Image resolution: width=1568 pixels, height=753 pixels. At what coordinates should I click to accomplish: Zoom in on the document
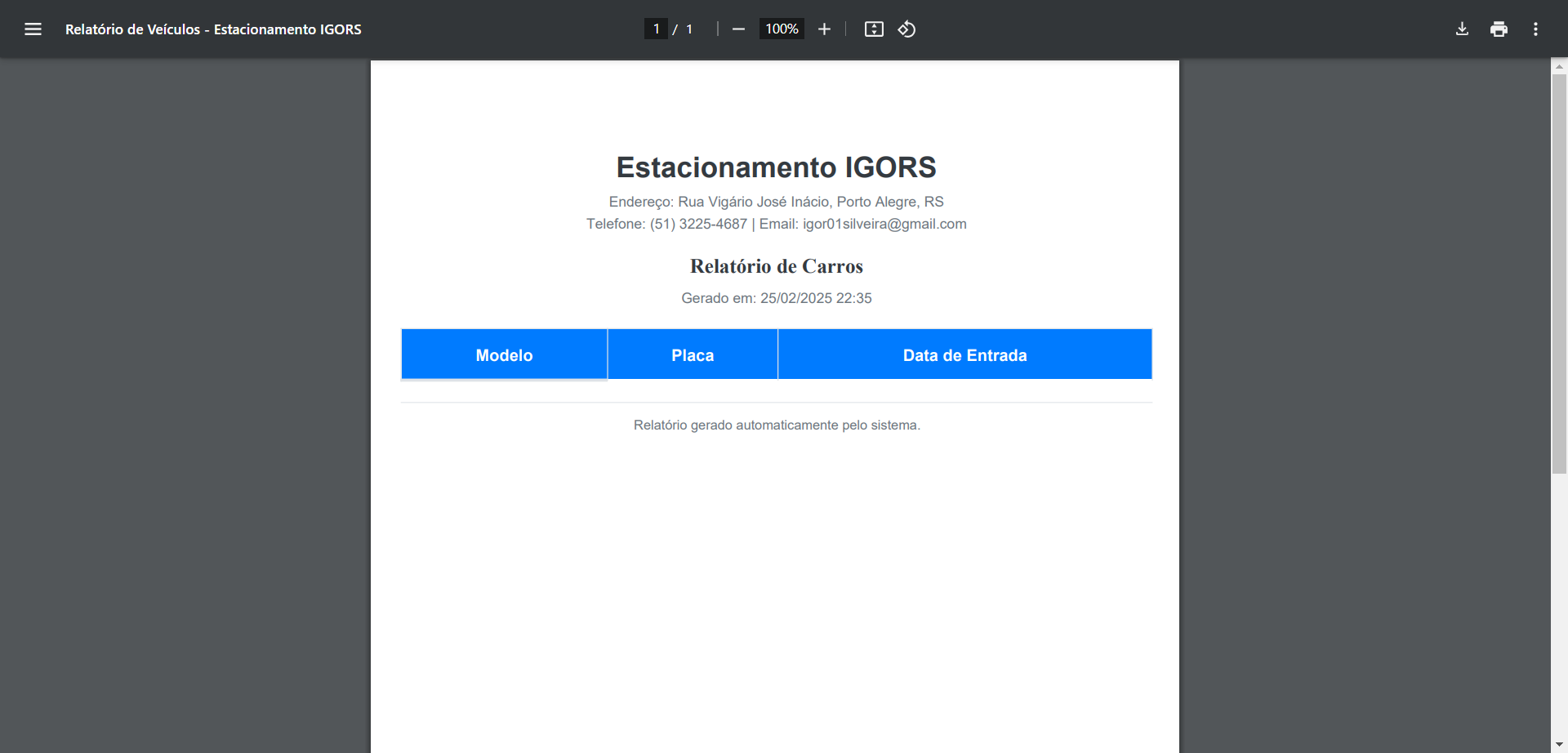pyautogui.click(x=824, y=29)
